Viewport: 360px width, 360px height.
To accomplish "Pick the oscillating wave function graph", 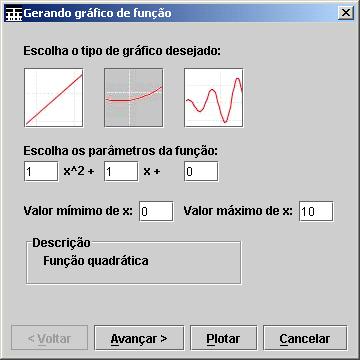I will pos(214,98).
